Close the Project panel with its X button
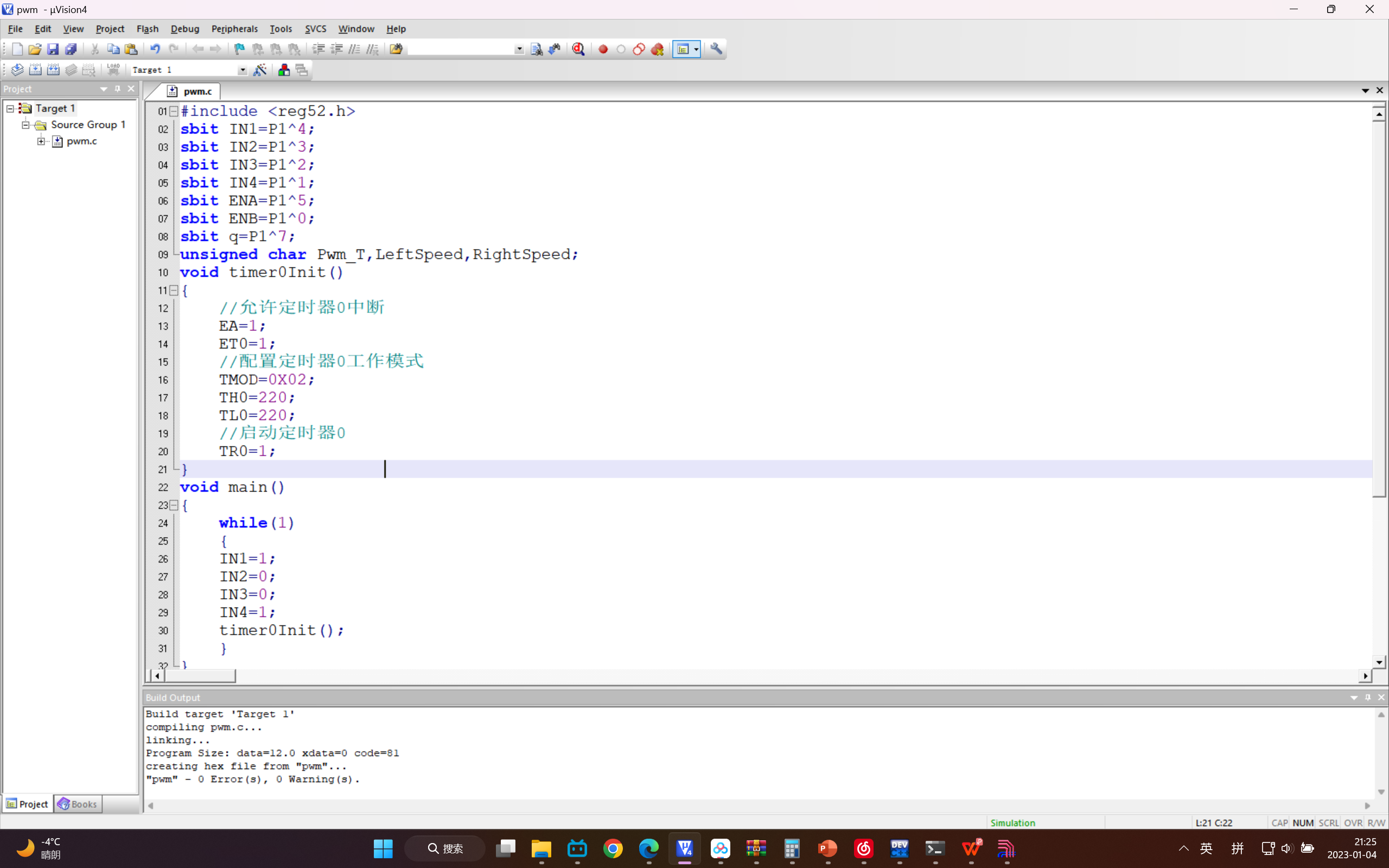 (x=131, y=89)
